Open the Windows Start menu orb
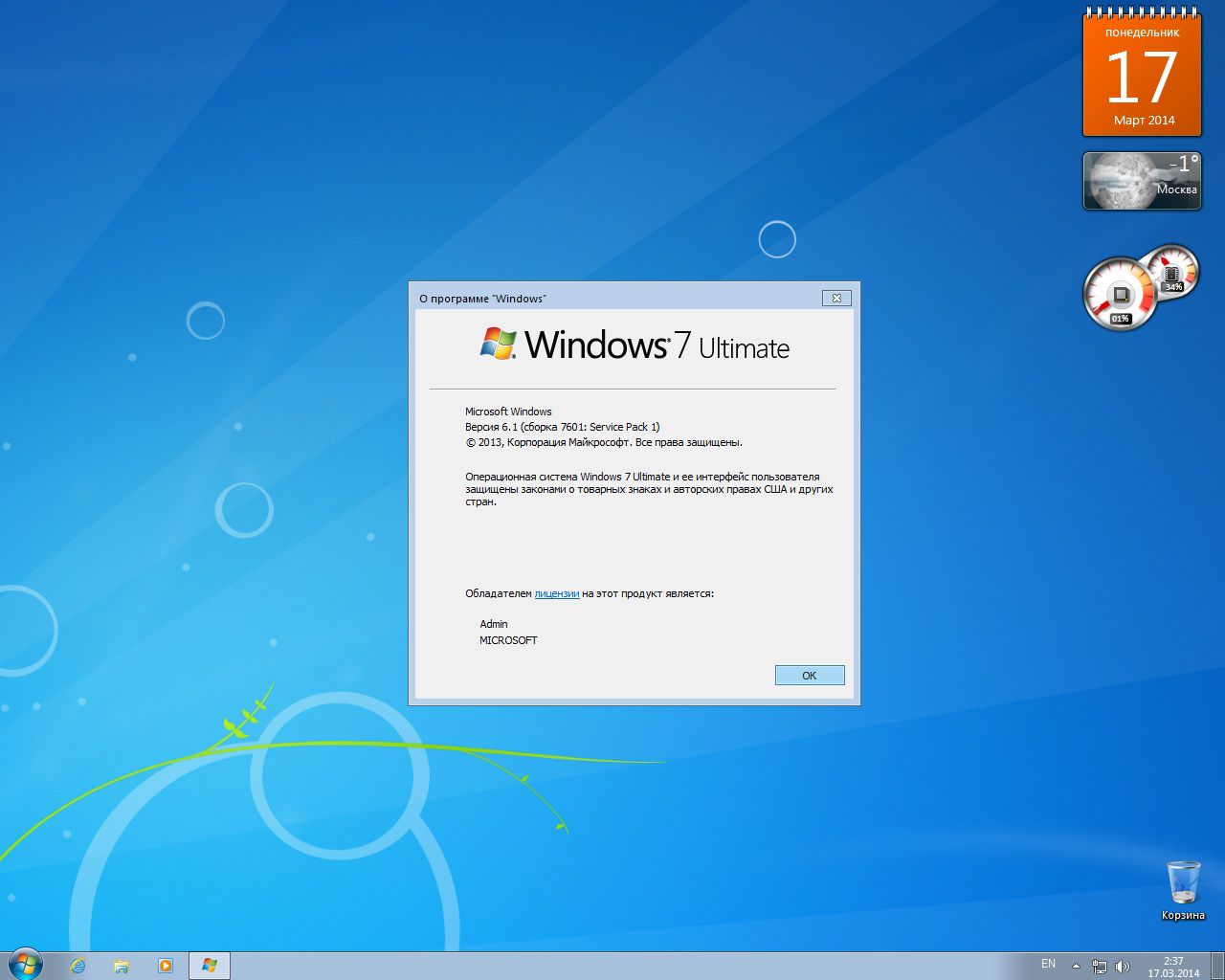Viewport: 1225px width, 980px height. pos(25,965)
